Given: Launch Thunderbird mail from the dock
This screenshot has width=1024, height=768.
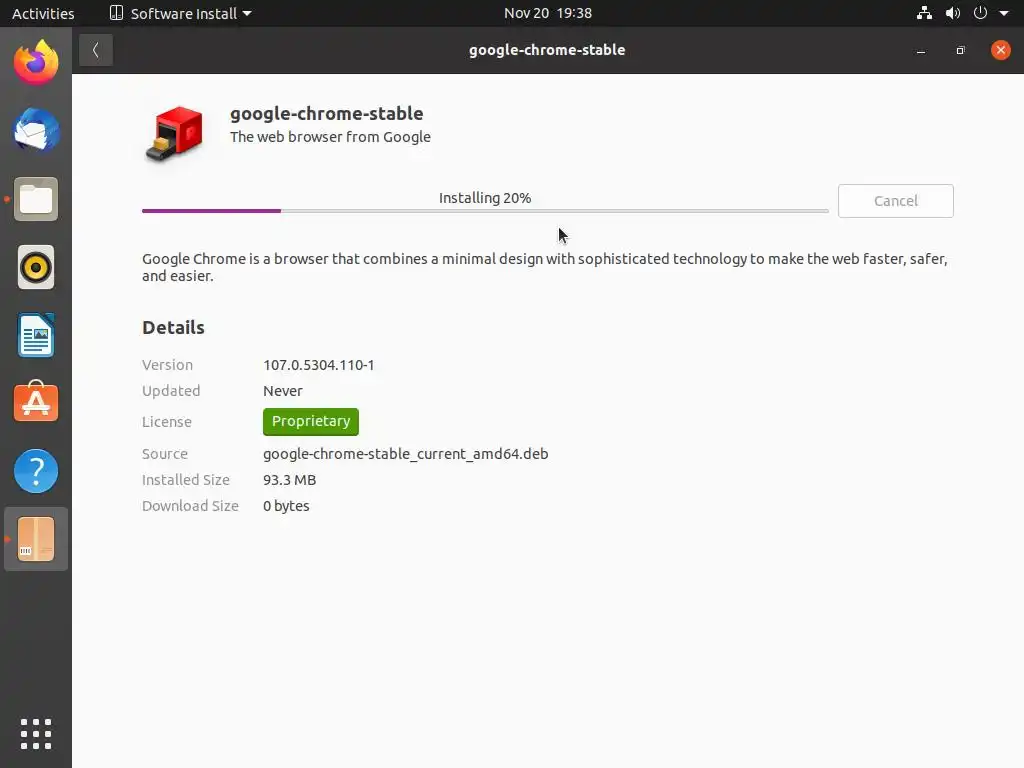Looking at the screenshot, I should point(36,131).
